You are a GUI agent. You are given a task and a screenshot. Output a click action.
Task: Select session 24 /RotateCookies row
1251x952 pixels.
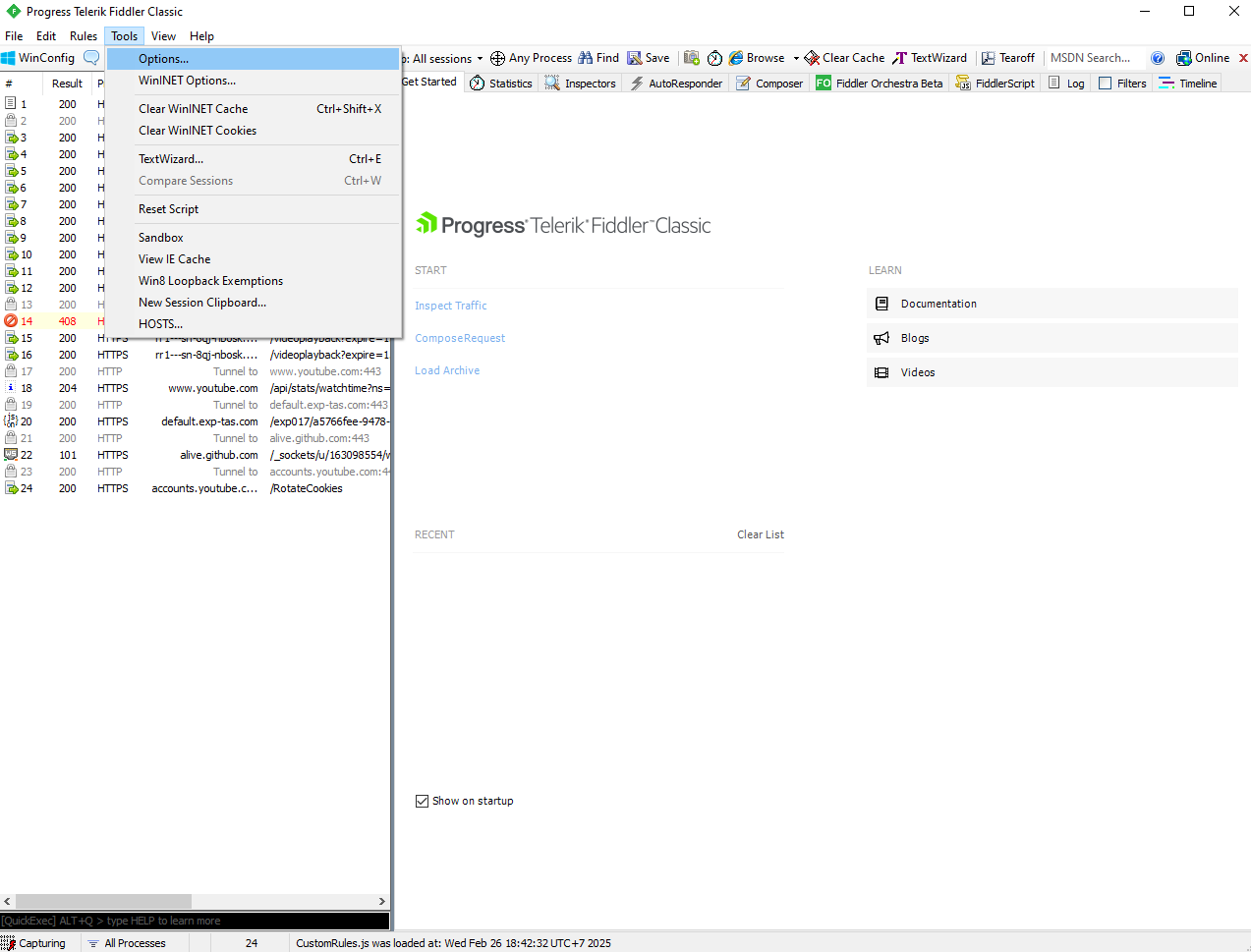196,488
